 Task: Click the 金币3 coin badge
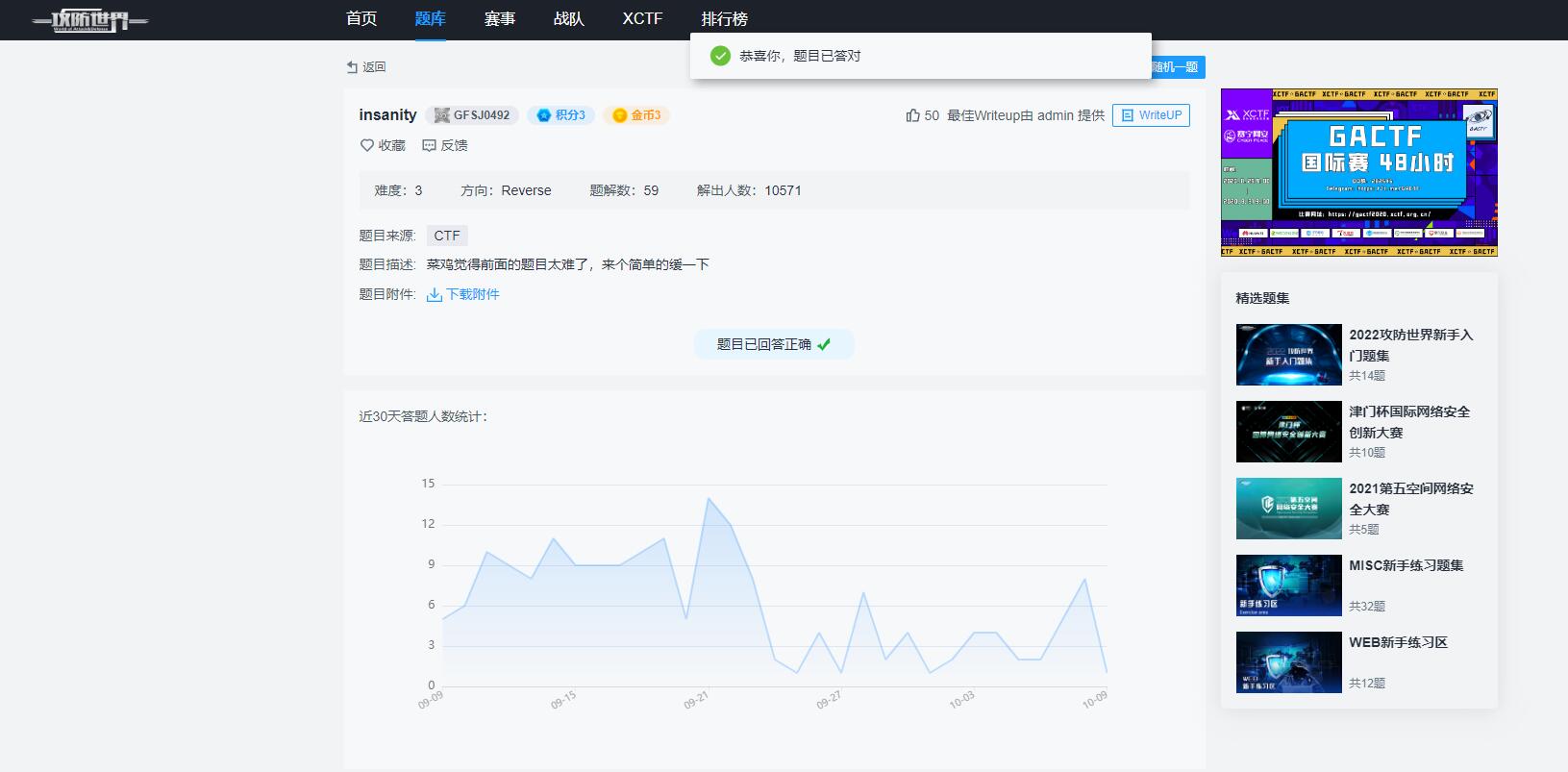tap(636, 115)
